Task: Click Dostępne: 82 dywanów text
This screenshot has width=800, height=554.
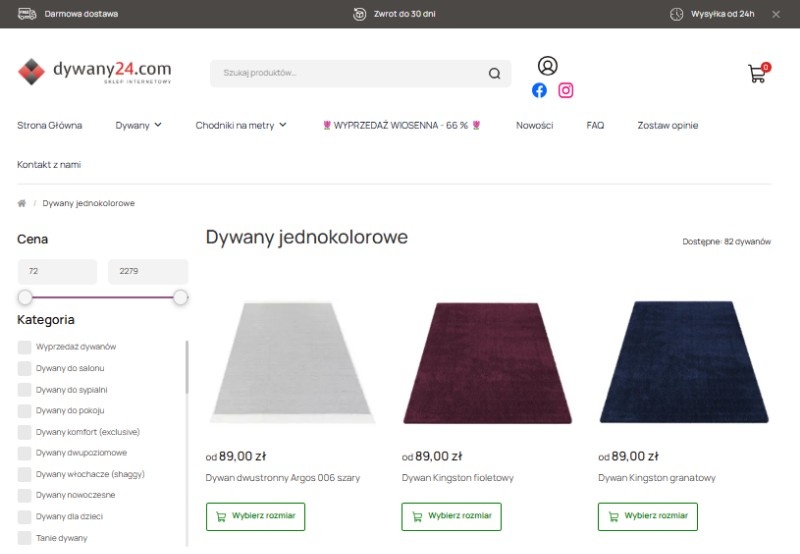Action: pyautogui.click(x=727, y=242)
